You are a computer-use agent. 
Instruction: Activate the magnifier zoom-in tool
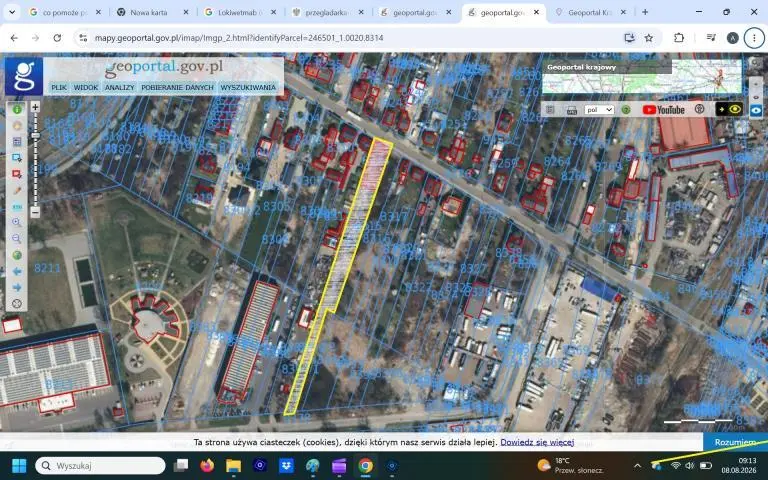(x=17, y=222)
